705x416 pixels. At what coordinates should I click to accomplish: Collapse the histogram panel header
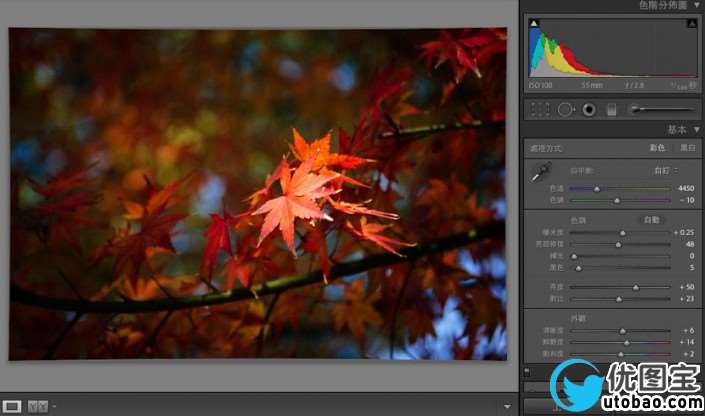tap(696, 5)
